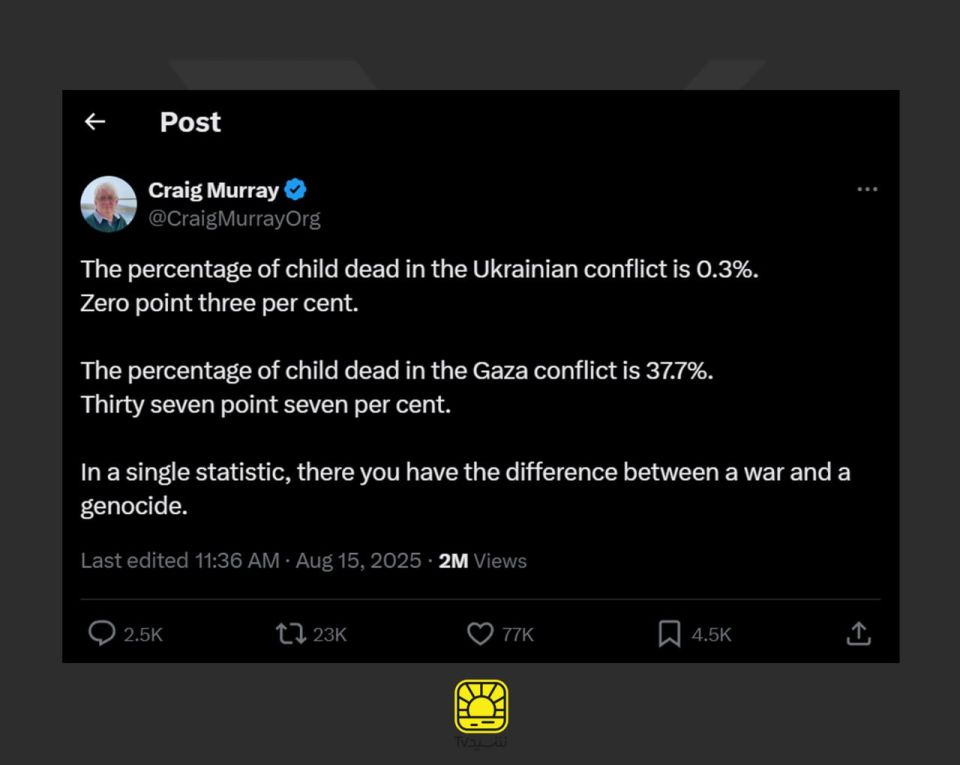Click the Aug 15, 2025 date
The height and width of the screenshot is (765, 960).
click(358, 561)
